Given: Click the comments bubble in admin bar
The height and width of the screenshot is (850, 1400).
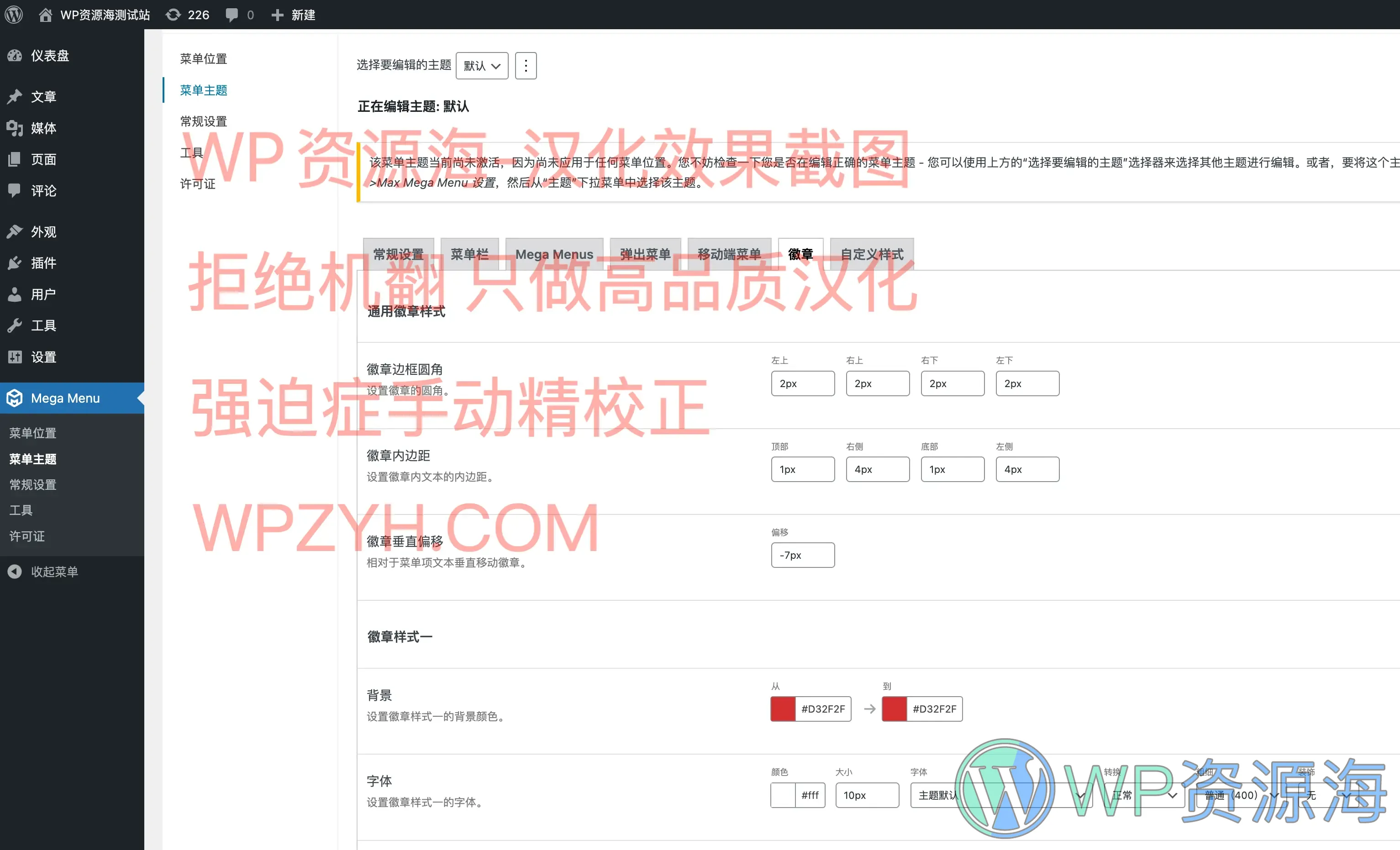Looking at the screenshot, I should point(232,15).
